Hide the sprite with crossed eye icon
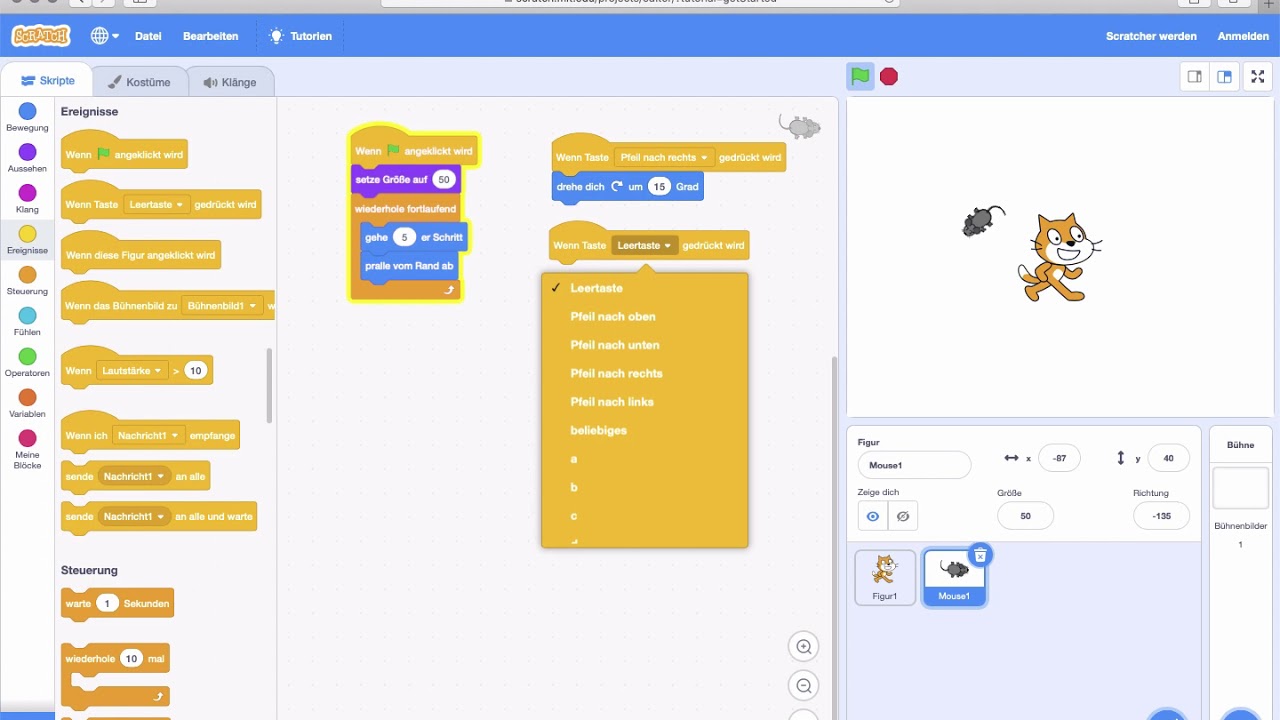Screen dimensions: 1280x720 tap(903, 516)
